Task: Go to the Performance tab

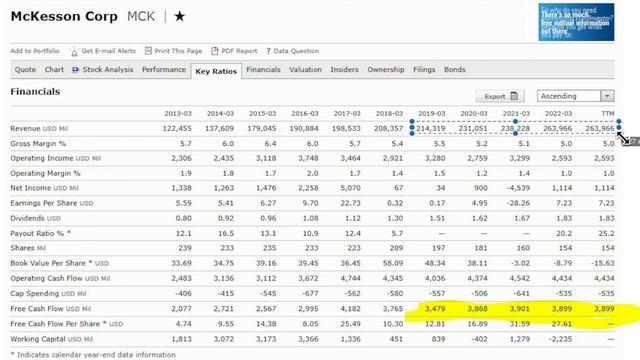Action: (164, 69)
